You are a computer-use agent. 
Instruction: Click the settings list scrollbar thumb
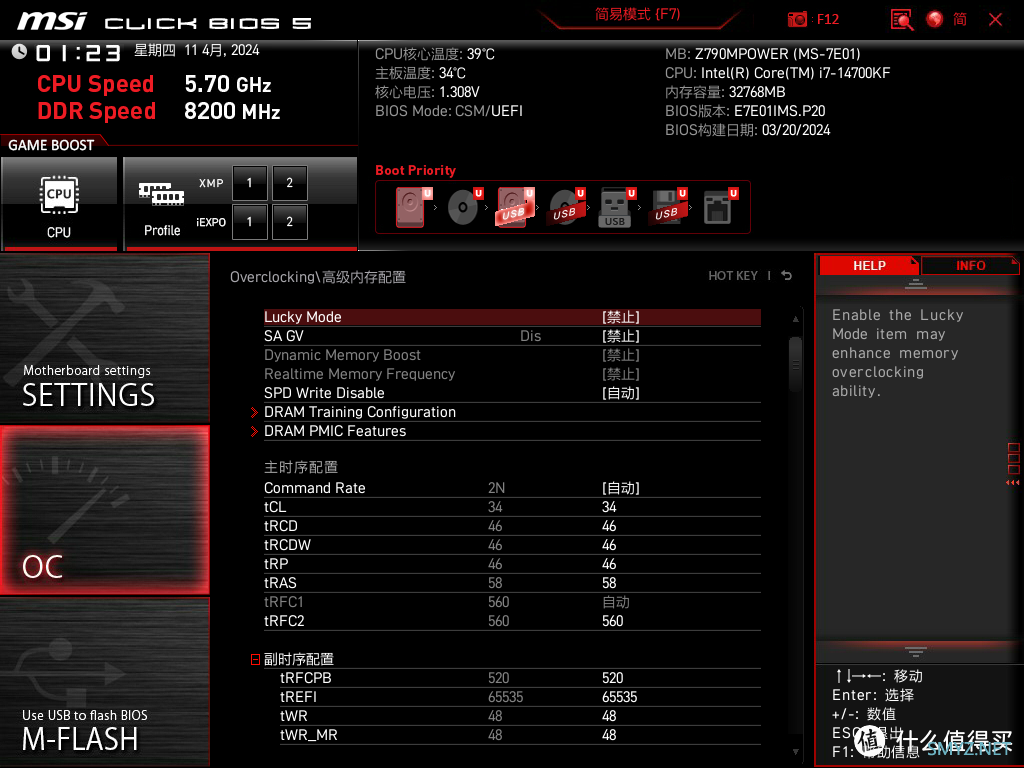point(795,364)
